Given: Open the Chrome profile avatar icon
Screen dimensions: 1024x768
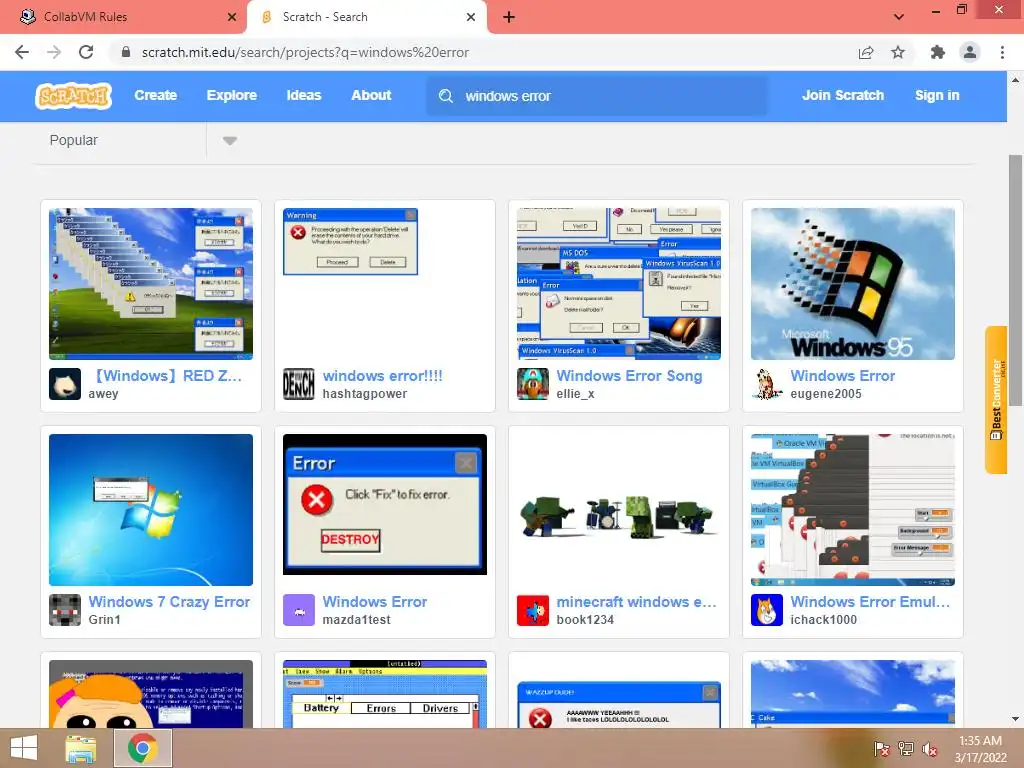Looking at the screenshot, I should click(970, 52).
